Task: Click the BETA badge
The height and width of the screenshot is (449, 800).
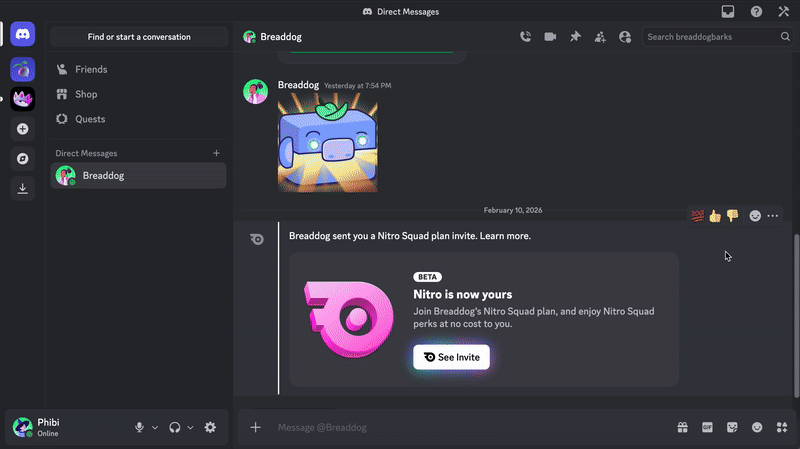Action: pos(428,277)
